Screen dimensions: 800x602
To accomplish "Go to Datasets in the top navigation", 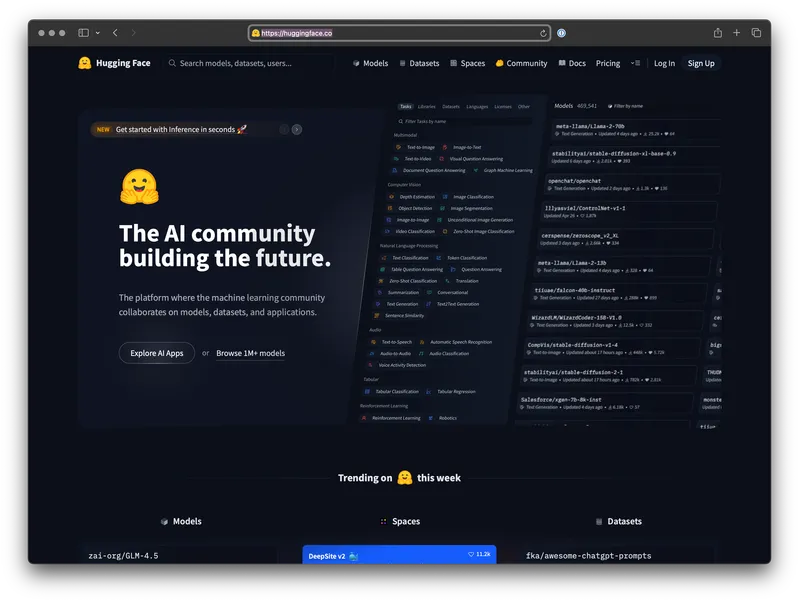I will 419,63.
